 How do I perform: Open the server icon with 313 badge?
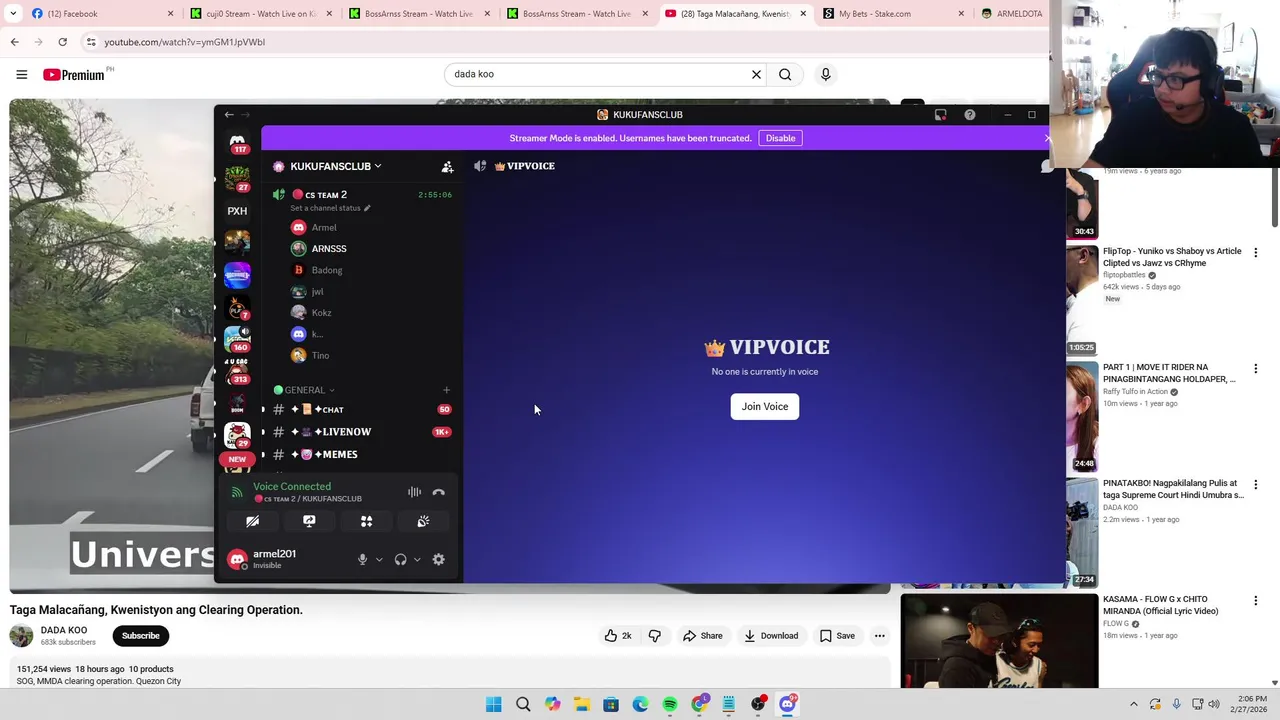tap(237, 371)
